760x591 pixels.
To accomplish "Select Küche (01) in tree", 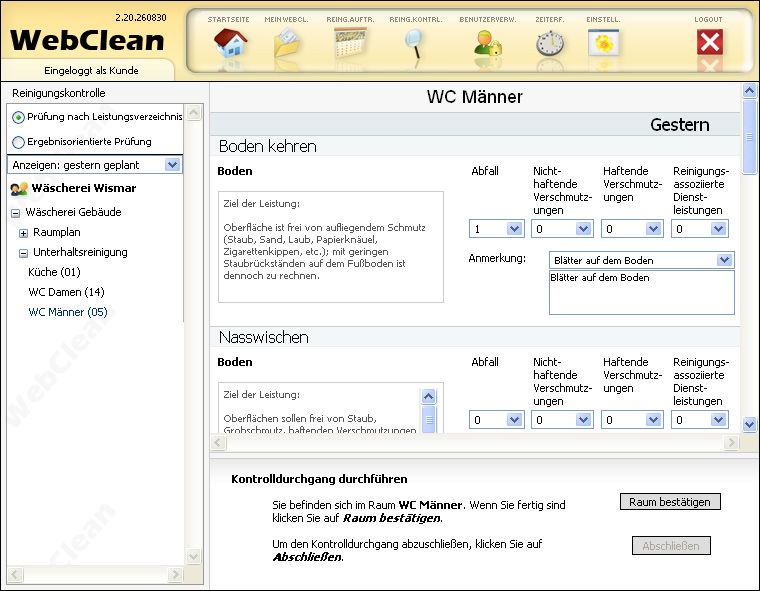I will click(x=54, y=272).
